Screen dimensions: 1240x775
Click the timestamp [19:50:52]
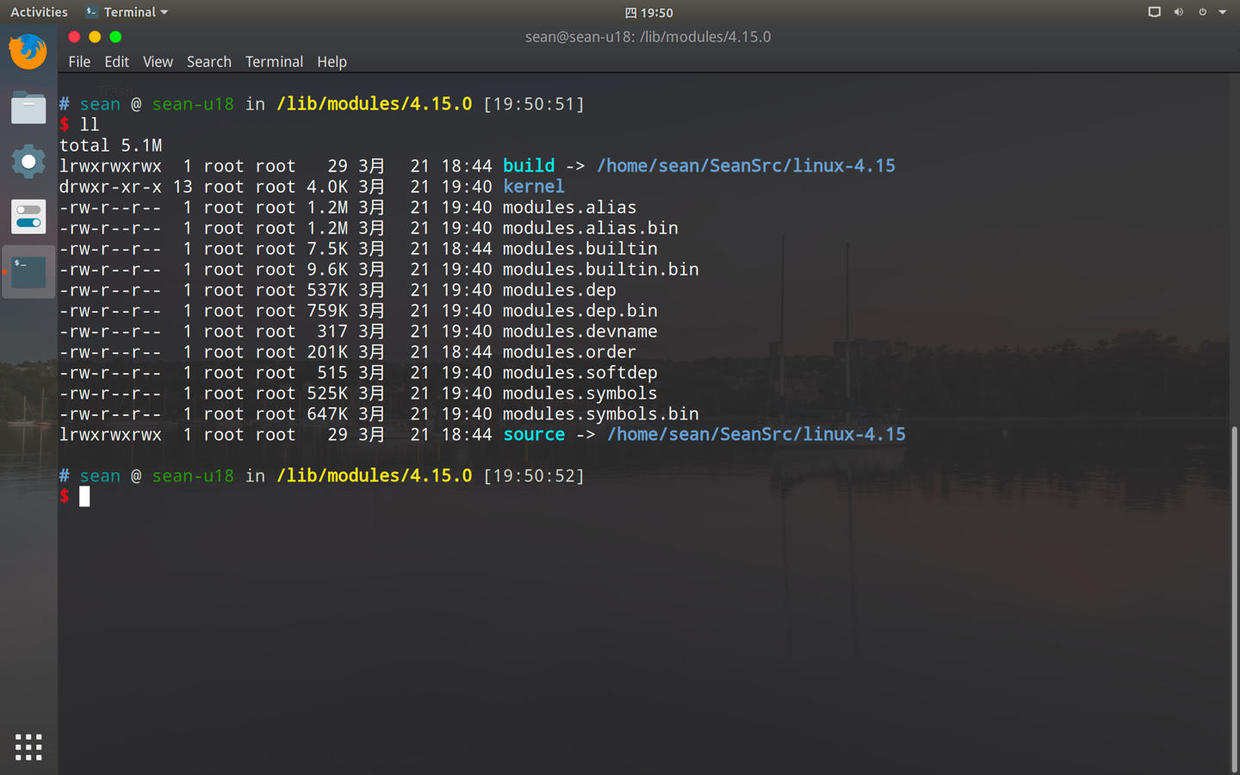coord(533,476)
